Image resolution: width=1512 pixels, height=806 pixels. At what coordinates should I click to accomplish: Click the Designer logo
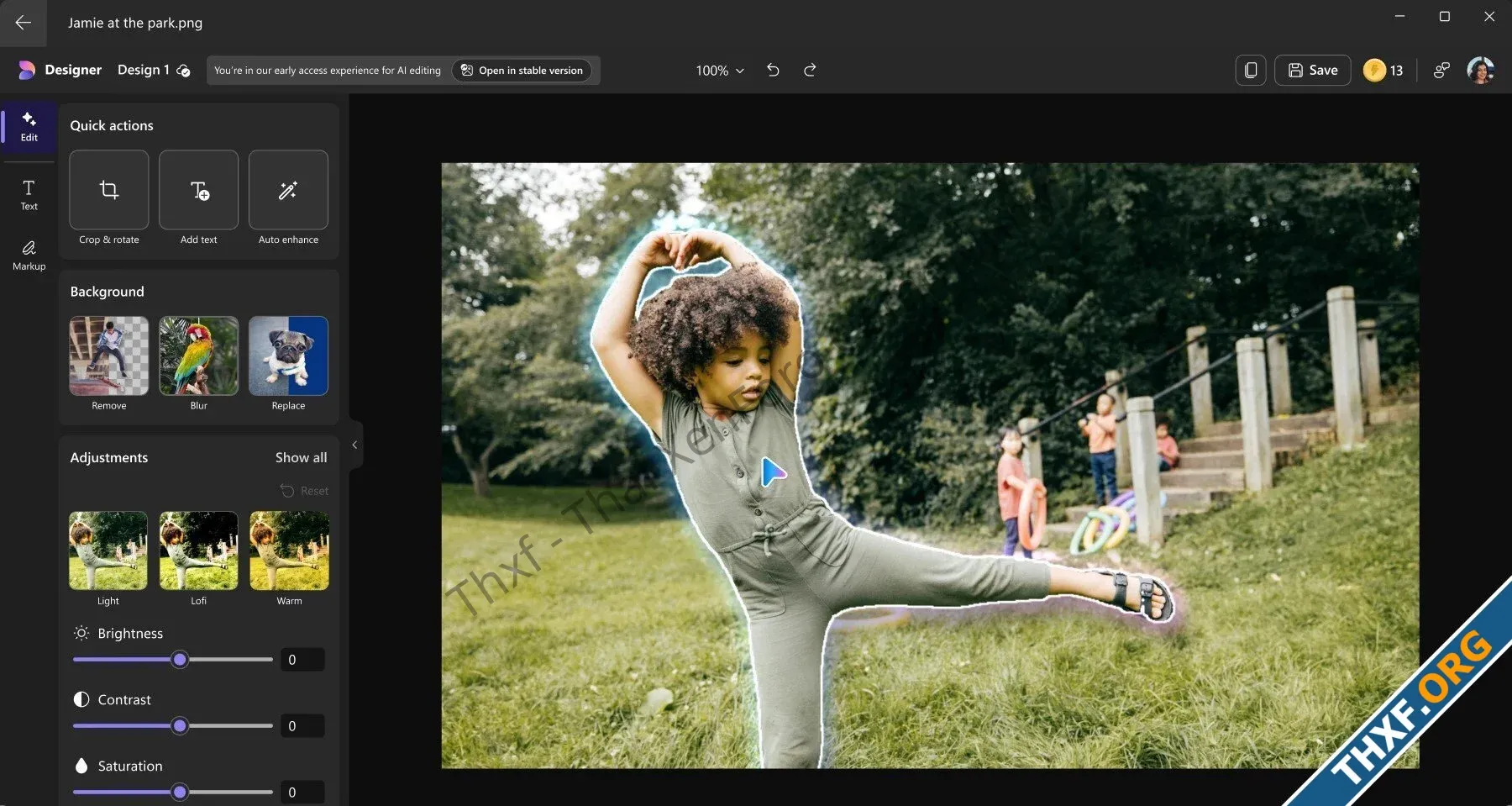click(27, 70)
